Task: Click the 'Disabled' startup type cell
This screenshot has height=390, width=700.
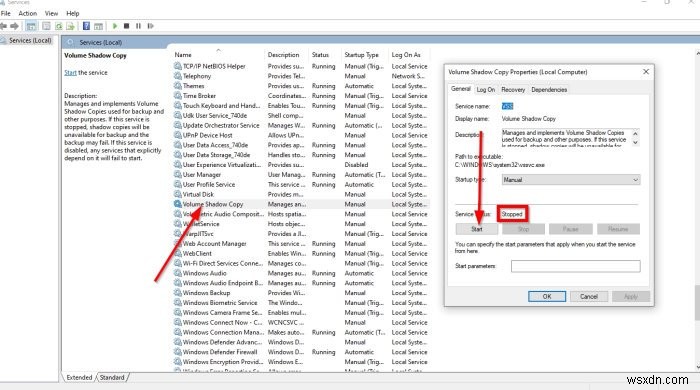Action: (356, 165)
